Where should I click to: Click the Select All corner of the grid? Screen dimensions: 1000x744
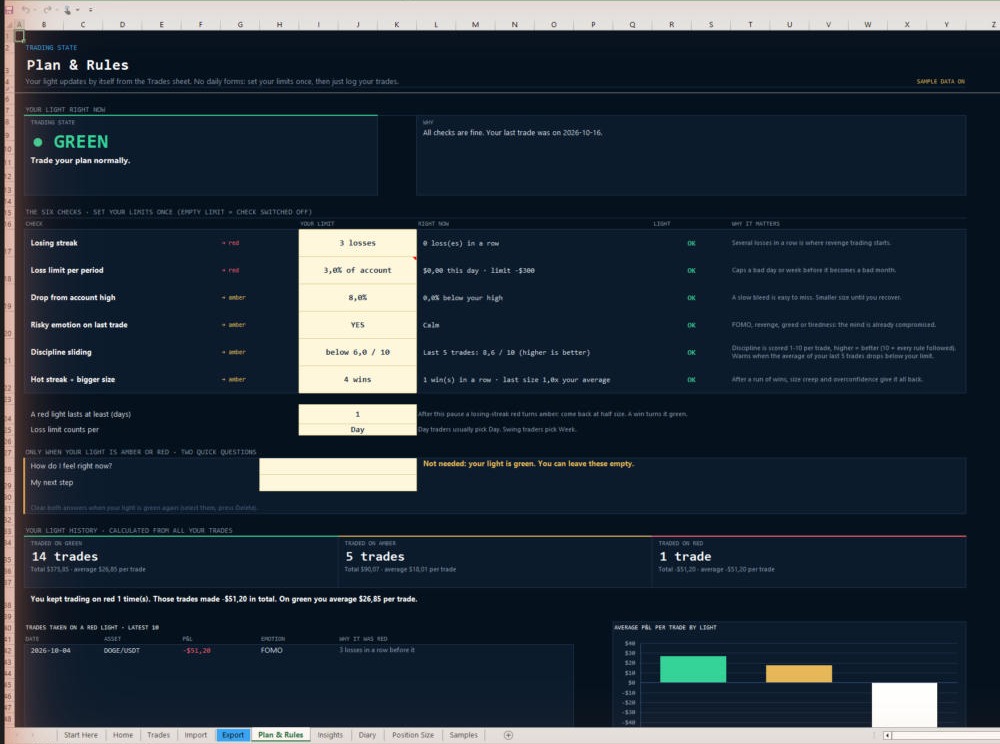[9, 24]
